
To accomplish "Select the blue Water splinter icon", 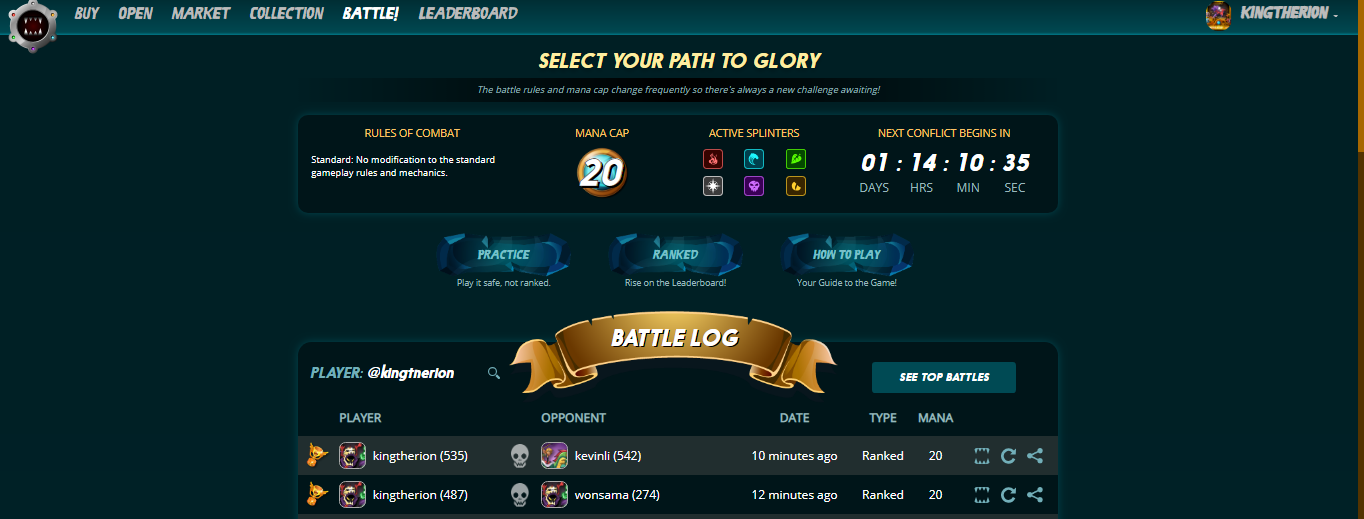I will click(x=754, y=159).
